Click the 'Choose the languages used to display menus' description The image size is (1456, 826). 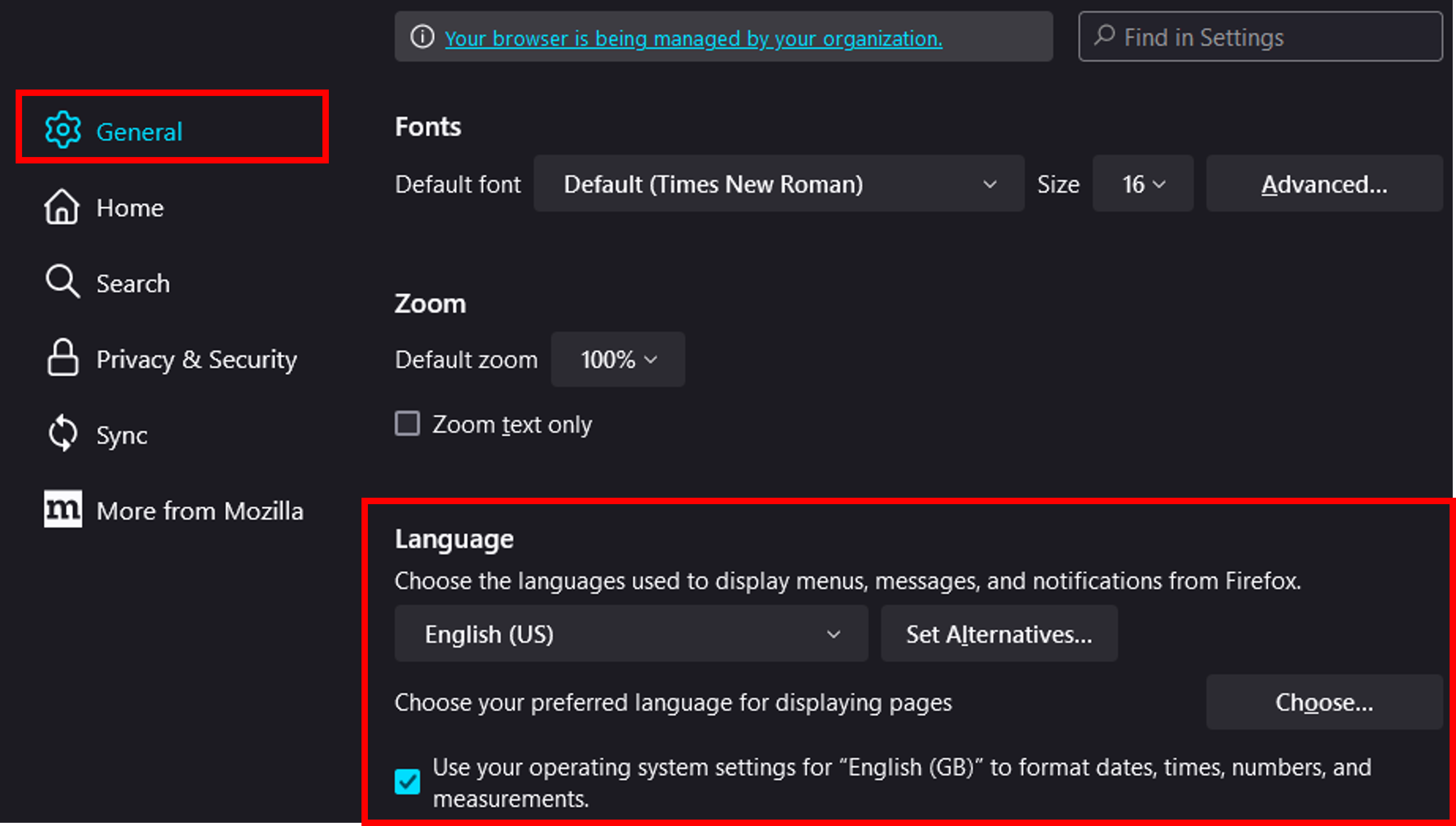(848, 581)
